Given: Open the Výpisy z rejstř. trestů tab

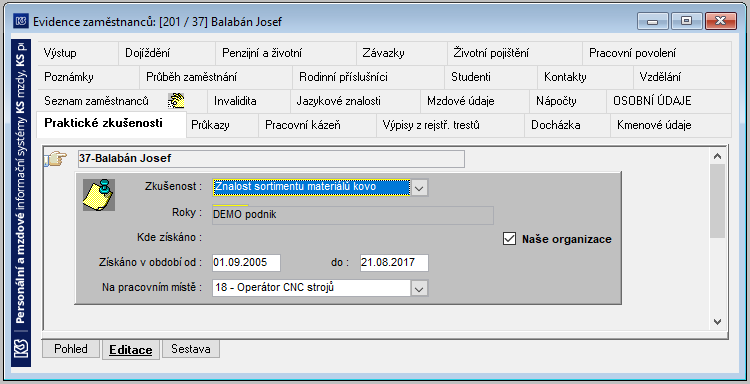Looking at the screenshot, I should pyautogui.click(x=451, y=125).
